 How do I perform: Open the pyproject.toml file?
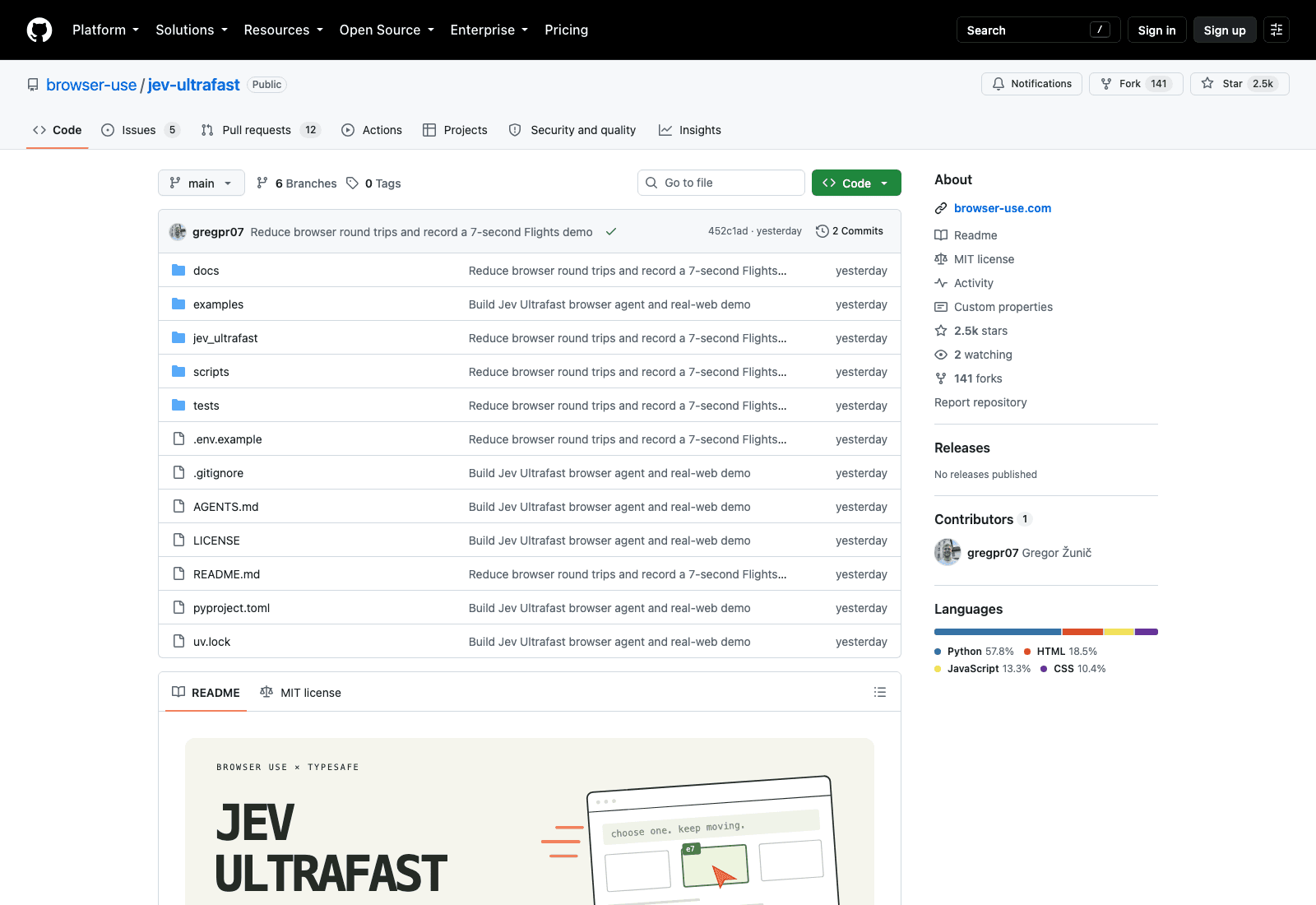(x=231, y=608)
